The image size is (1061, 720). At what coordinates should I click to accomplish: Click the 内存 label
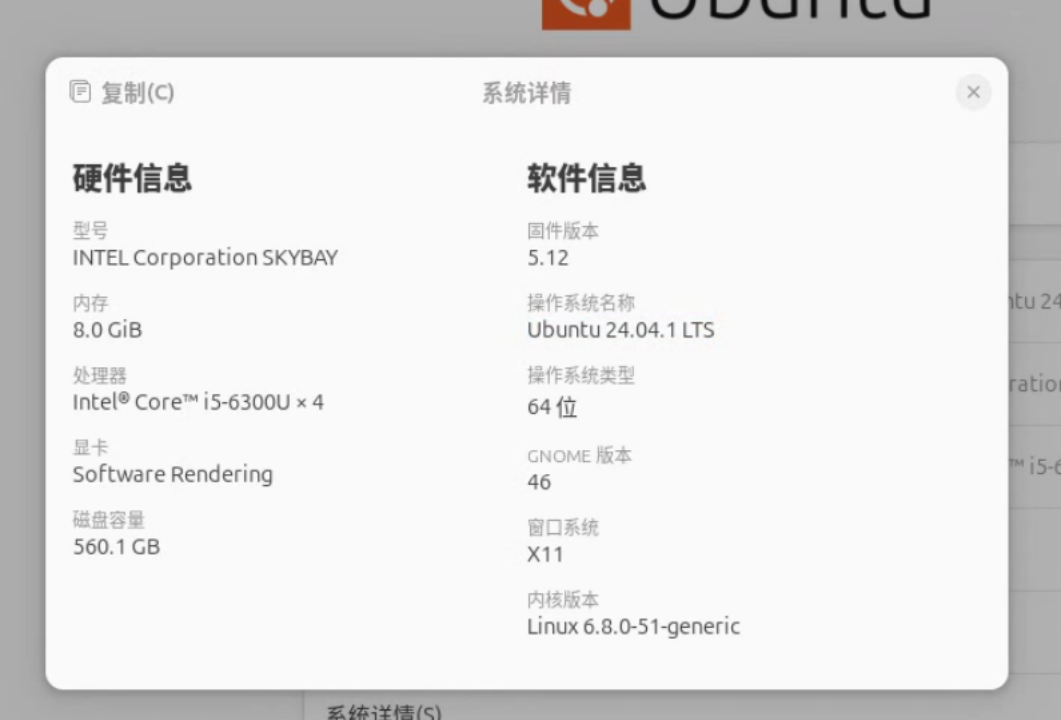pos(91,302)
